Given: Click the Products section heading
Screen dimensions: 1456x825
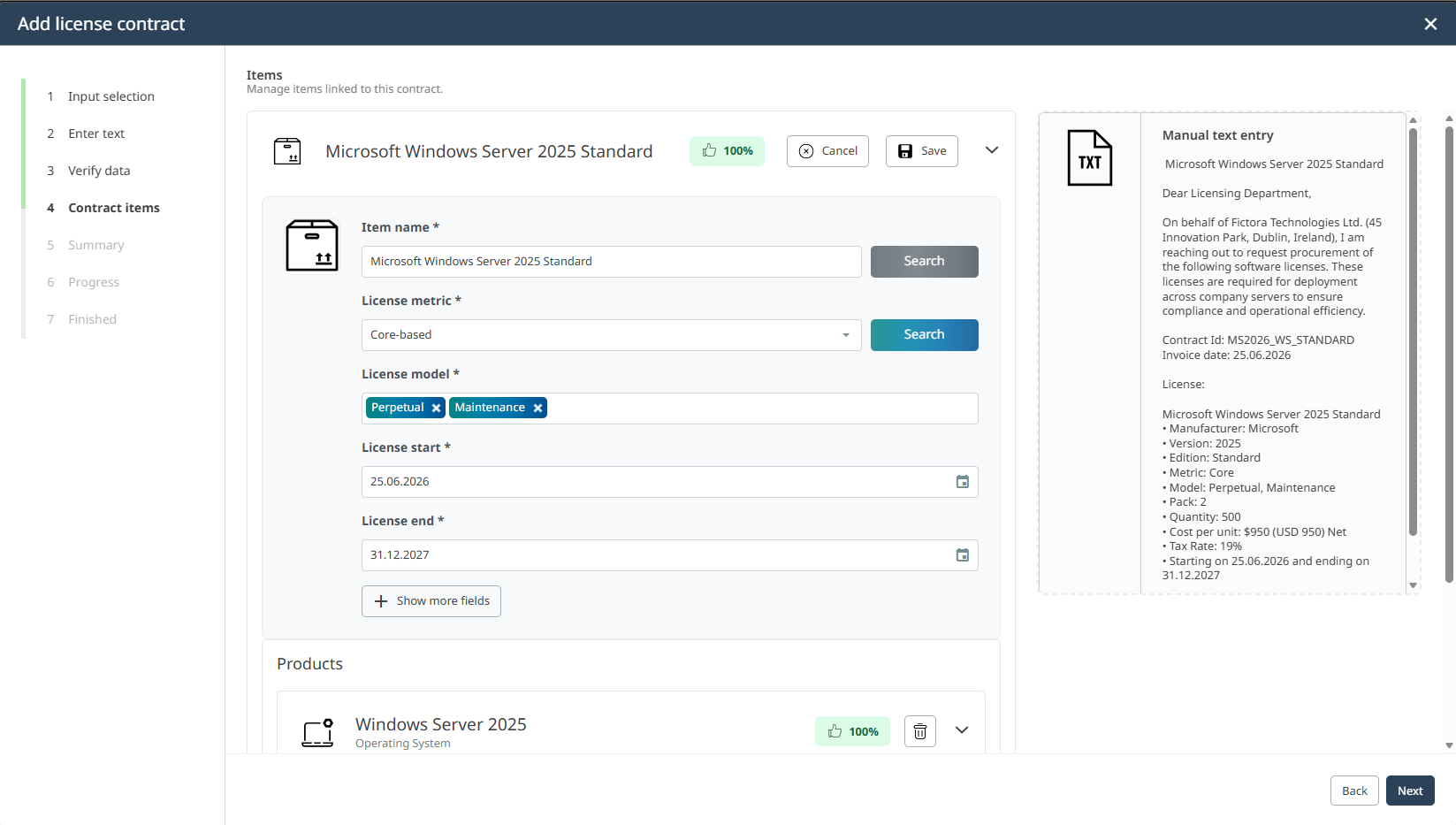Looking at the screenshot, I should pyautogui.click(x=309, y=664).
